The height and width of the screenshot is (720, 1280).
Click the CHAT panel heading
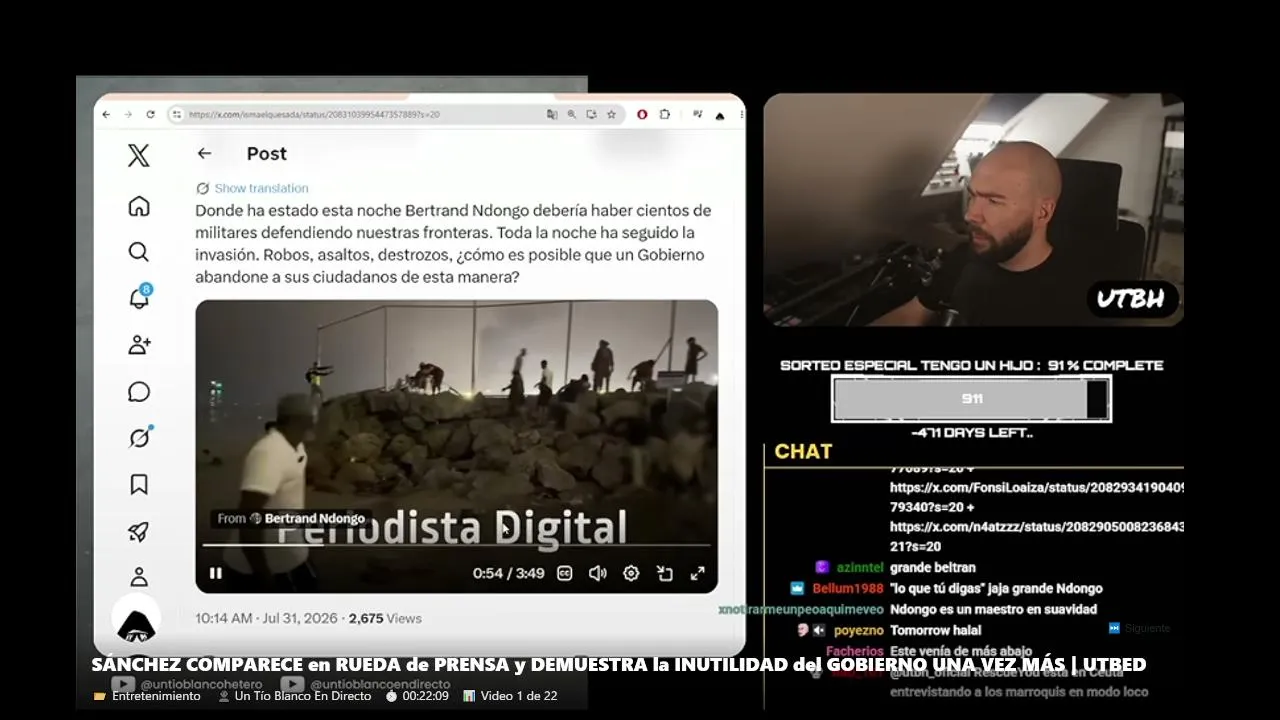click(x=803, y=452)
